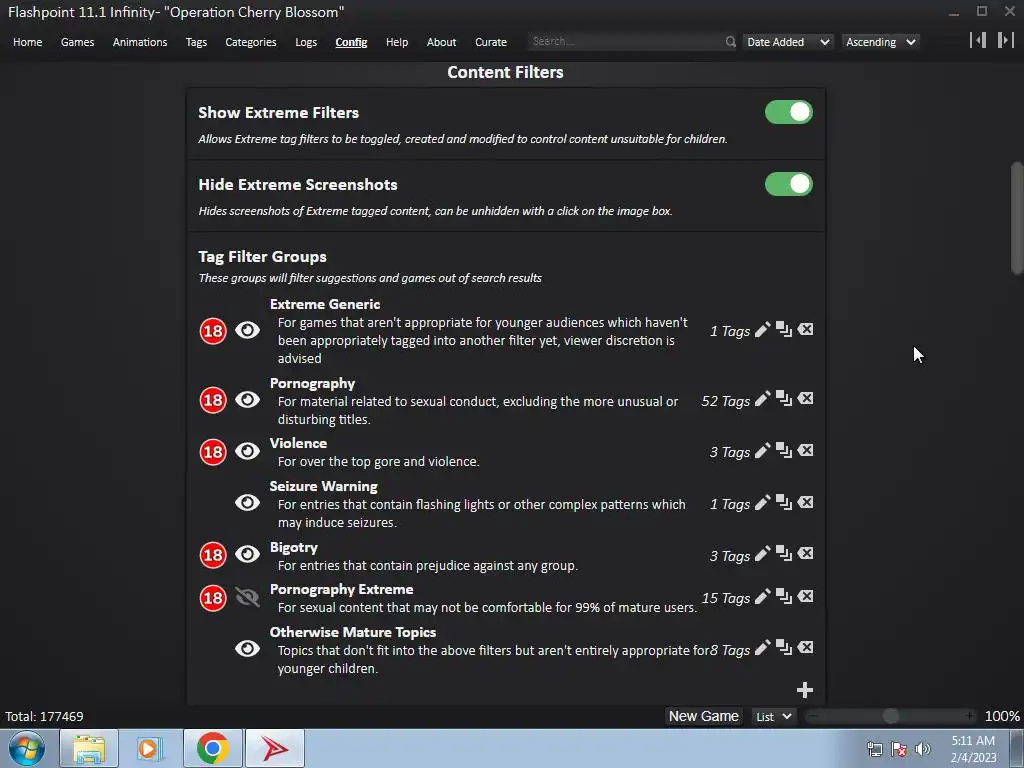Open the Date Added sort dropdown
Viewport: 1024px width, 768px height.
pos(788,42)
